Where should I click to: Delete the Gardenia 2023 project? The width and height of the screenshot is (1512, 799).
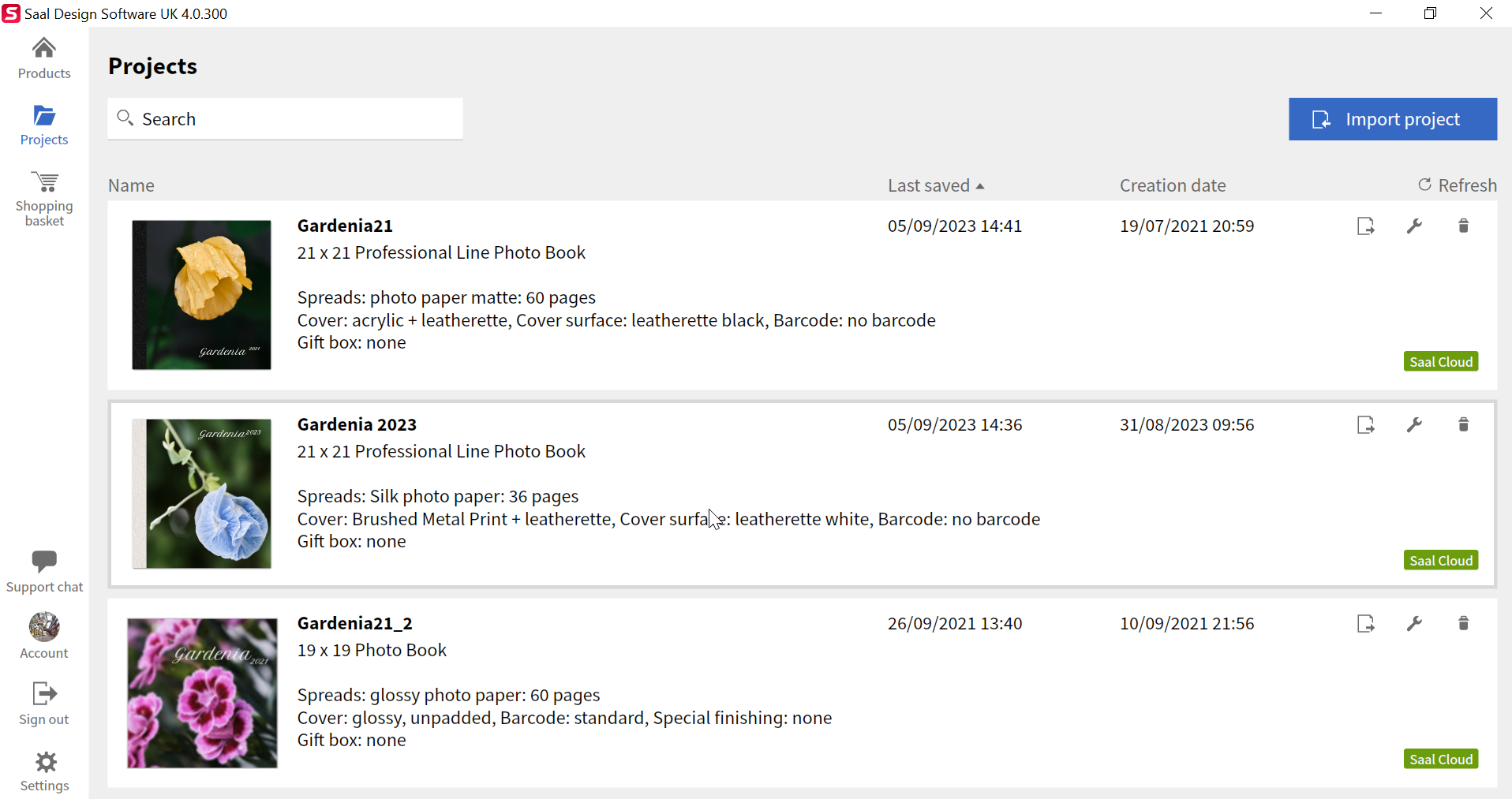(x=1463, y=425)
